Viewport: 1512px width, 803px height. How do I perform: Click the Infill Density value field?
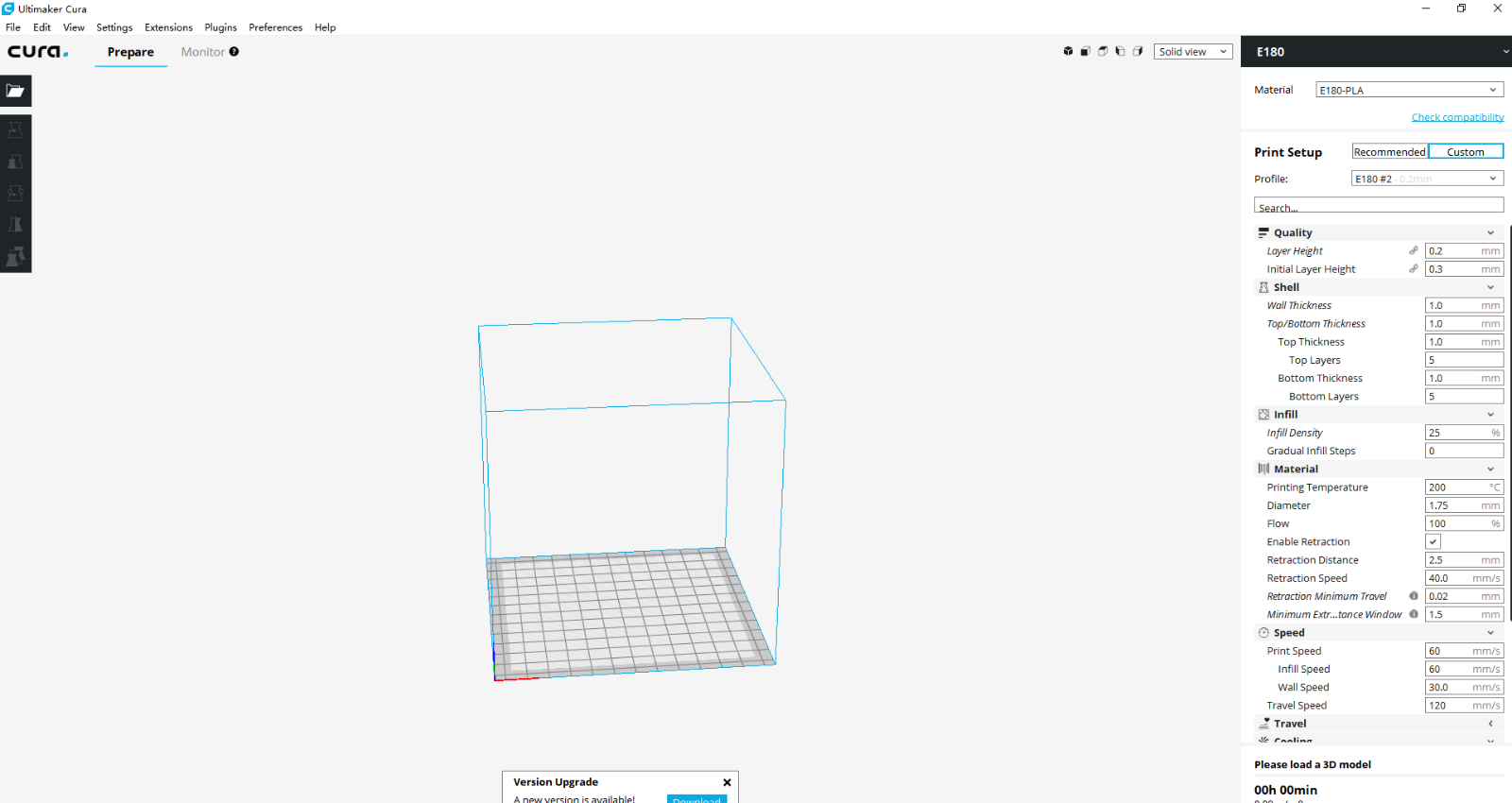coord(1464,433)
